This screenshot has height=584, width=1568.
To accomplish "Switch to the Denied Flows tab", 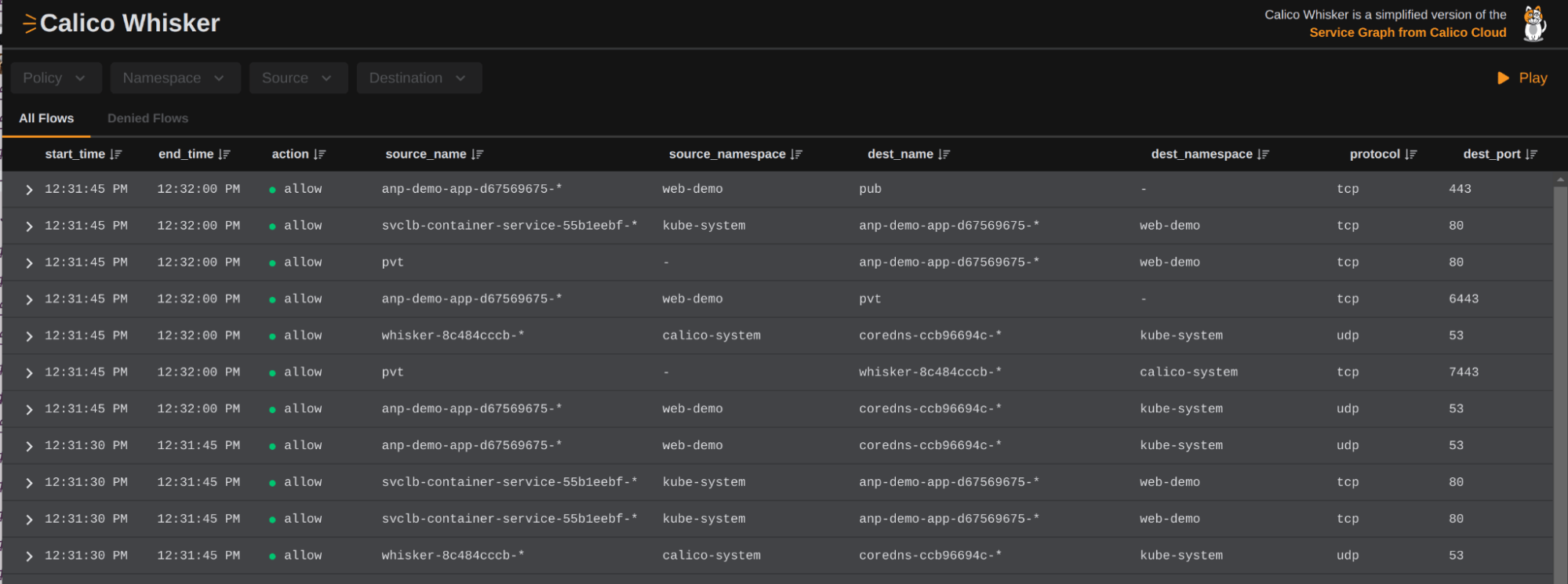I will (147, 118).
